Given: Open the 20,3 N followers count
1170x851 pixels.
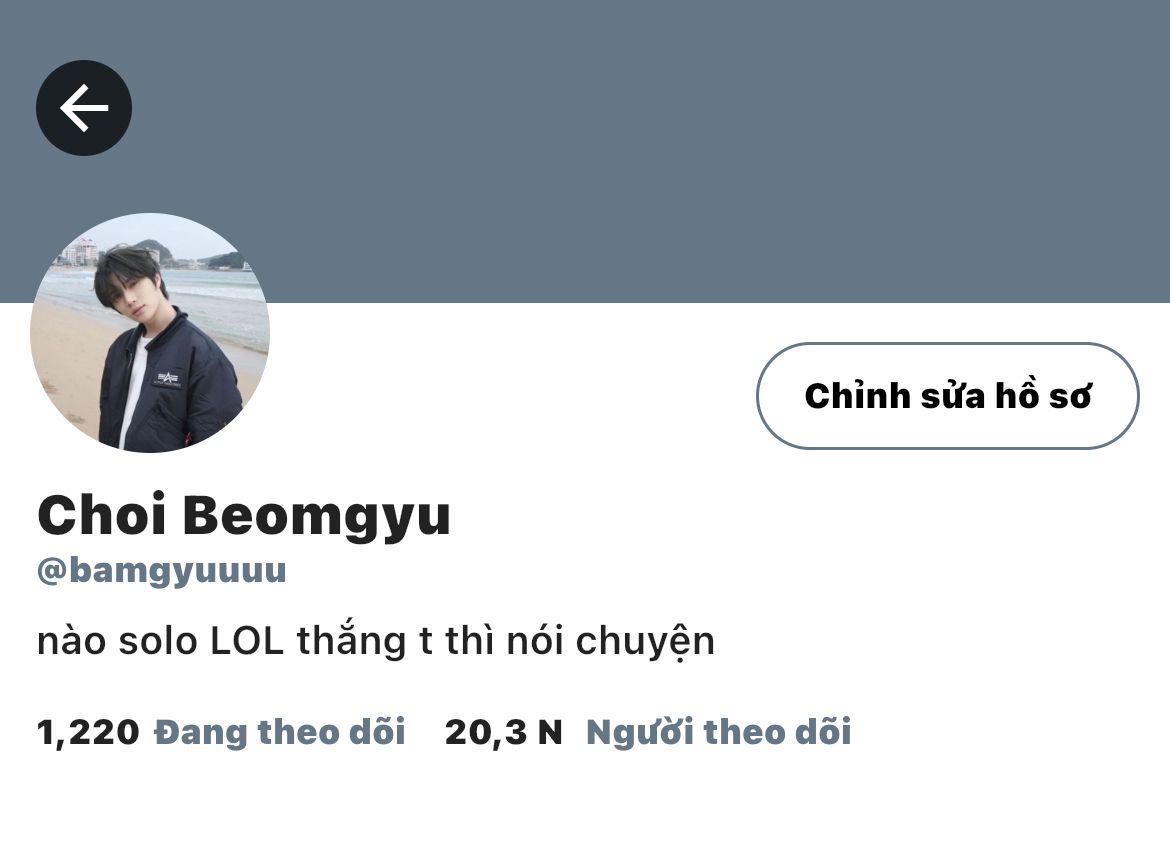Looking at the screenshot, I should click(504, 732).
